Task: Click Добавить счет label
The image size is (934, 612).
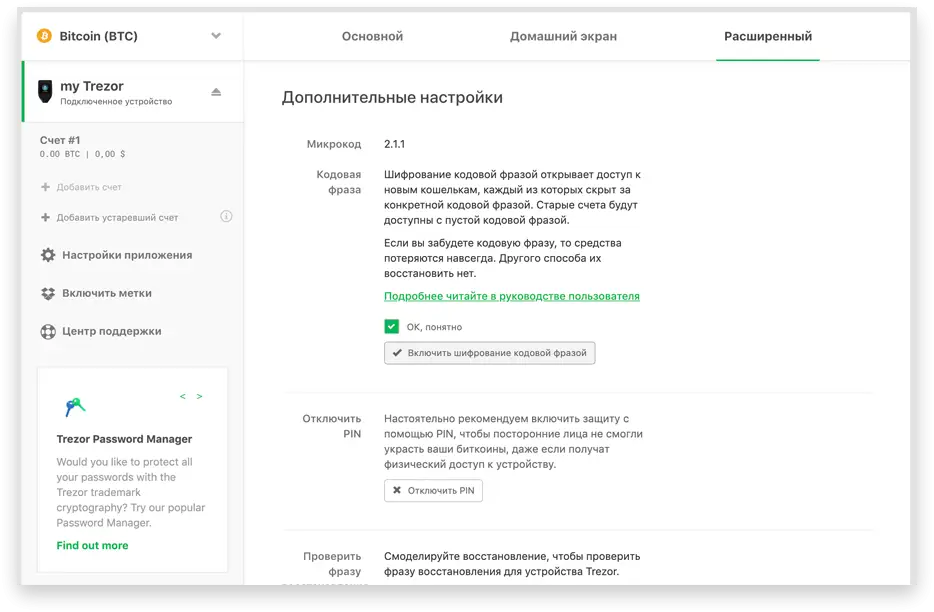Action: click(89, 187)
